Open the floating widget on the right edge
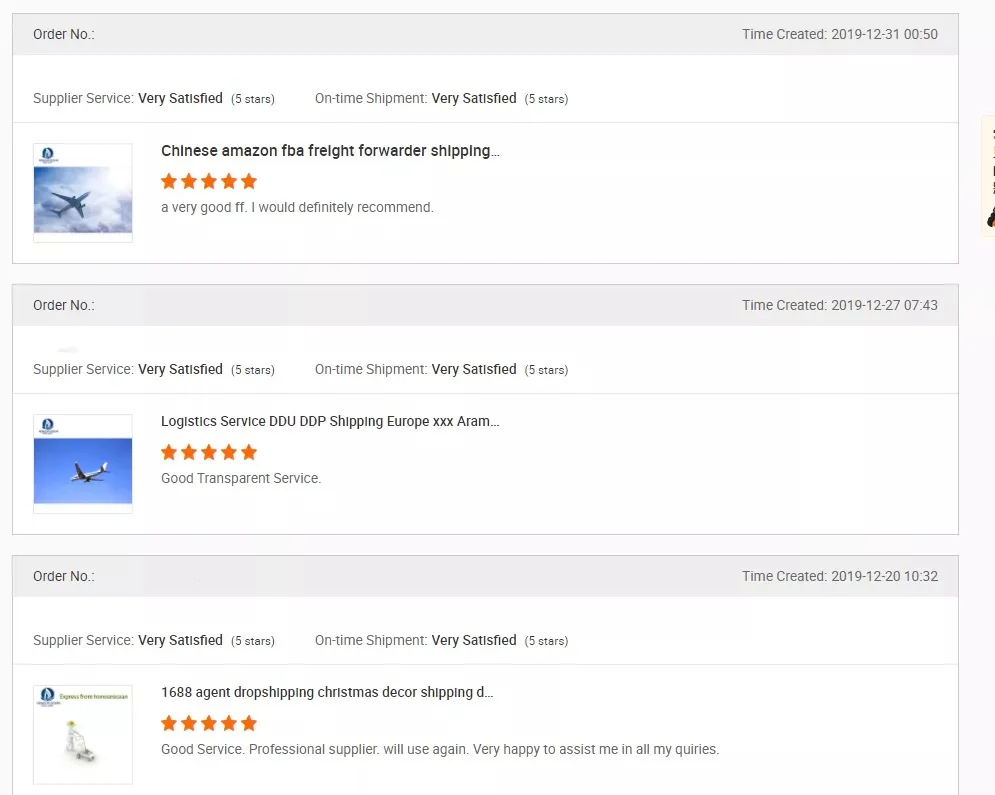Image resolution: width=995 pixels, height=795 pixels. [x=989, y=177]
